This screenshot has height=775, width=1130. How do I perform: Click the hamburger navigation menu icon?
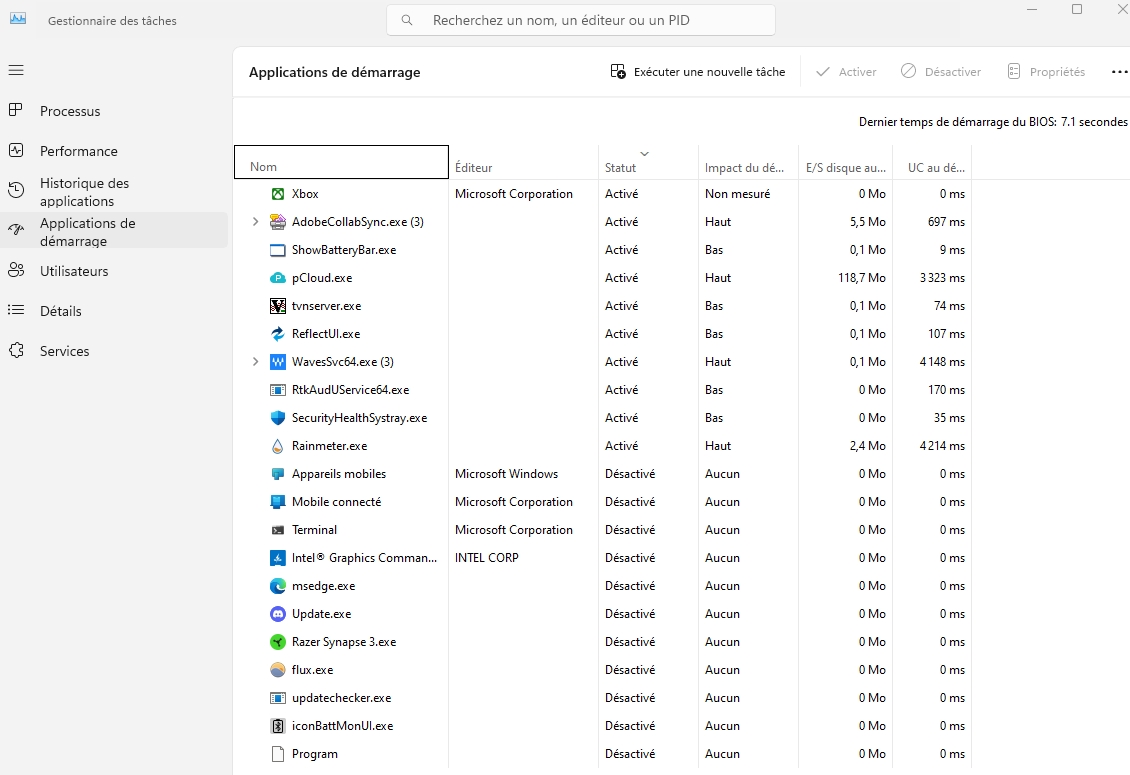(x=16, y=70)
